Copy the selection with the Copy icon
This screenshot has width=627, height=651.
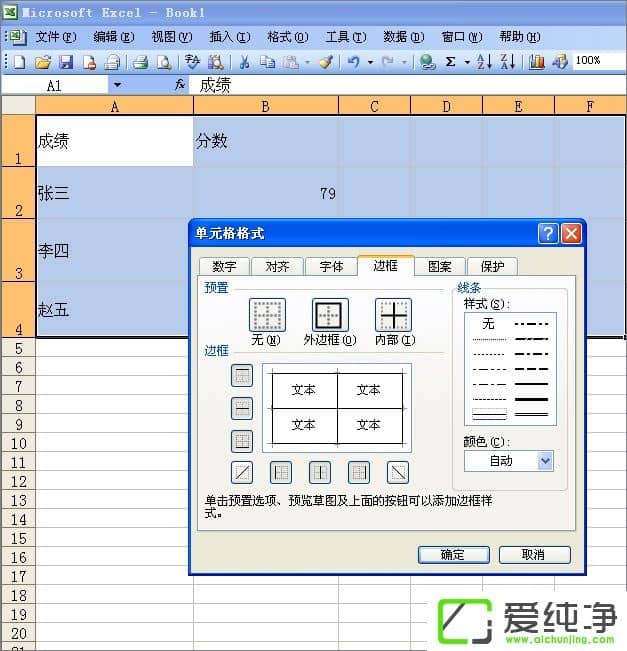(267, 62)
